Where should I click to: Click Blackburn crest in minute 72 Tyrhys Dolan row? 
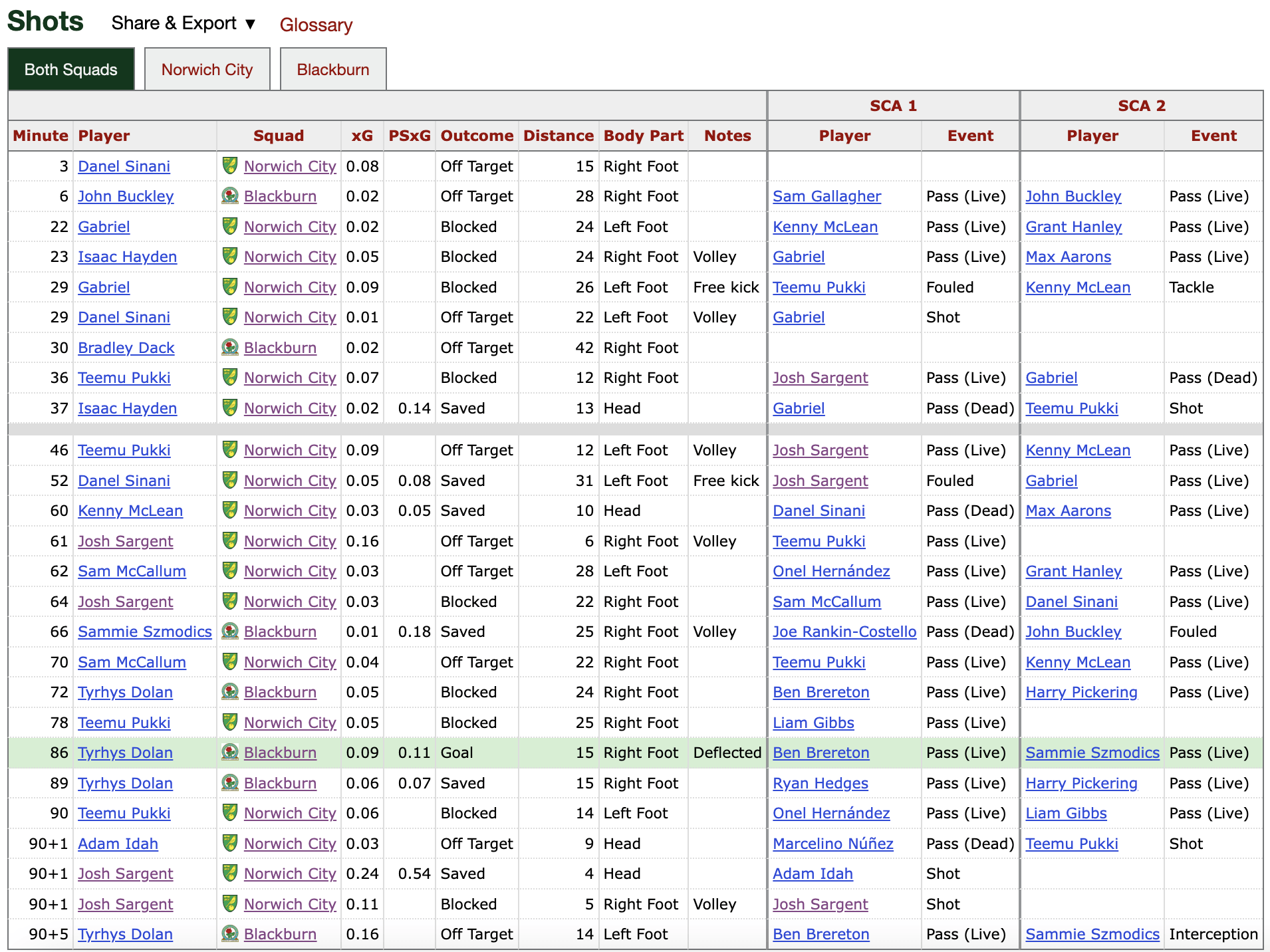[x=230, y=692]
